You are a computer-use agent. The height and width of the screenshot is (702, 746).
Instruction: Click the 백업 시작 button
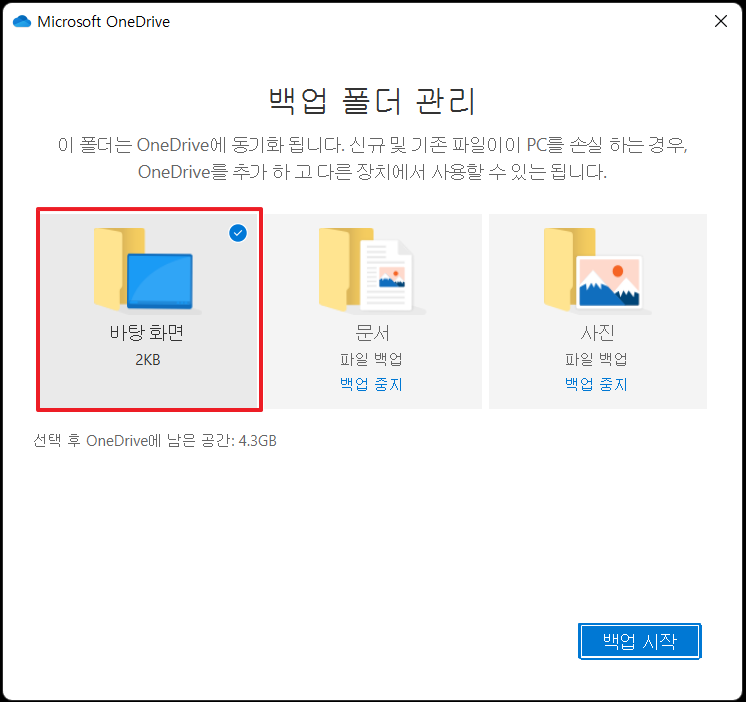(639, 641)
